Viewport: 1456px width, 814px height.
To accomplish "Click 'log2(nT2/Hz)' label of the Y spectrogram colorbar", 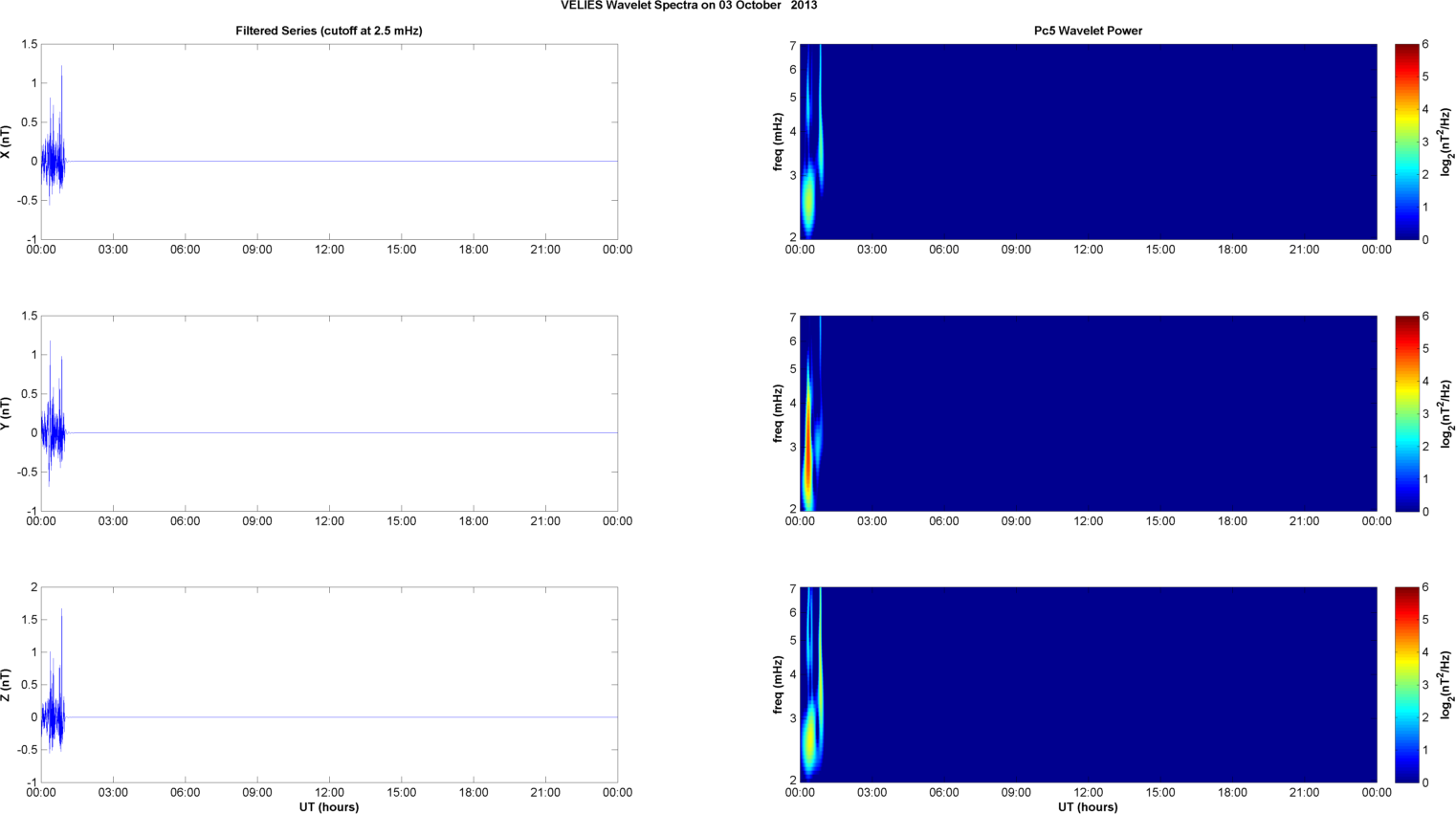I will point(1445,413).
